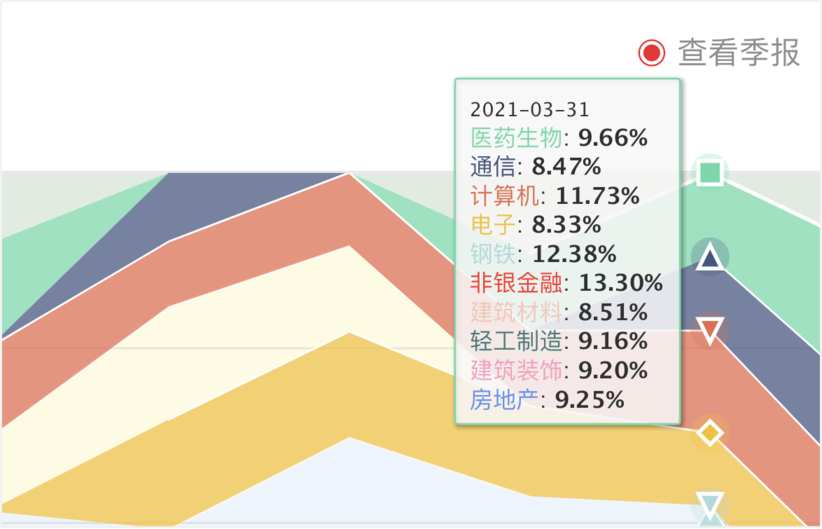Click the 2021-03-31 tooltip date
The width and height of the screenshot is (822, 529).
coord(529,110)
